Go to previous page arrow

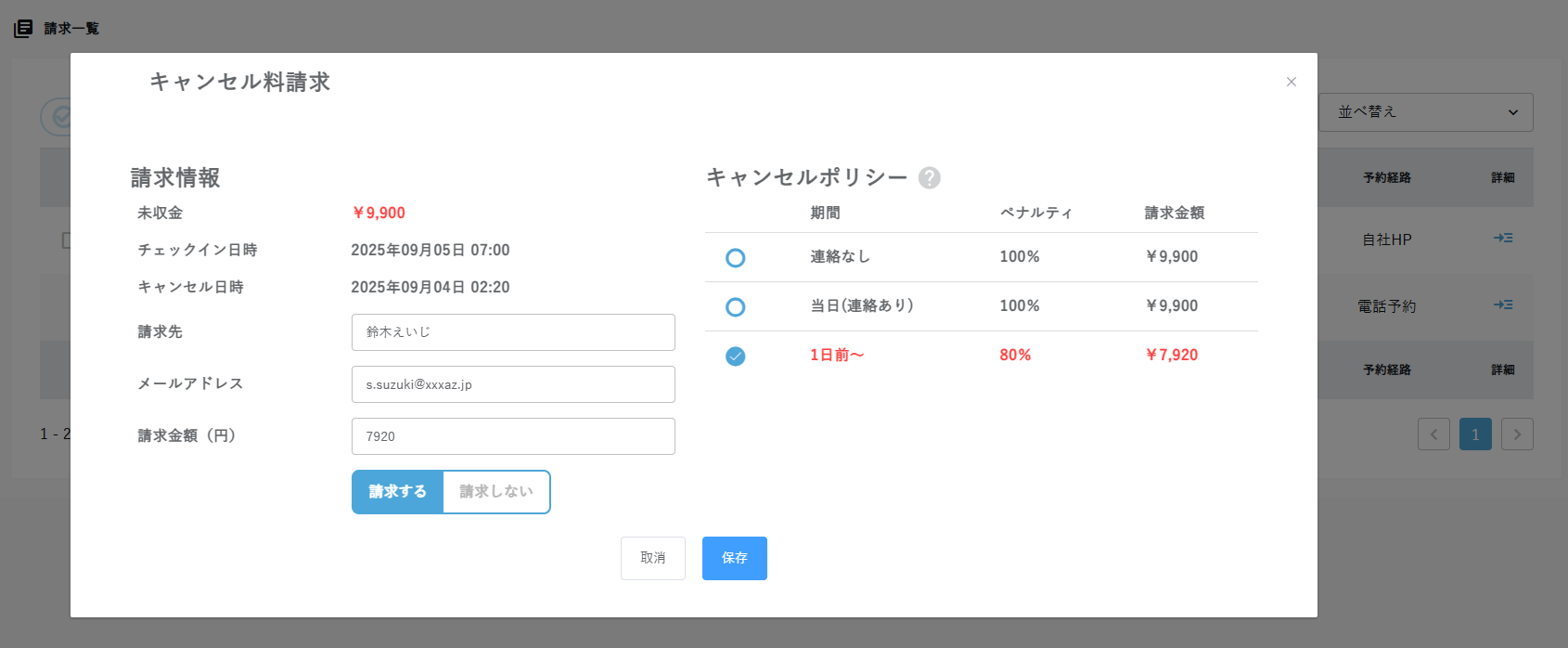(1433, 434)
